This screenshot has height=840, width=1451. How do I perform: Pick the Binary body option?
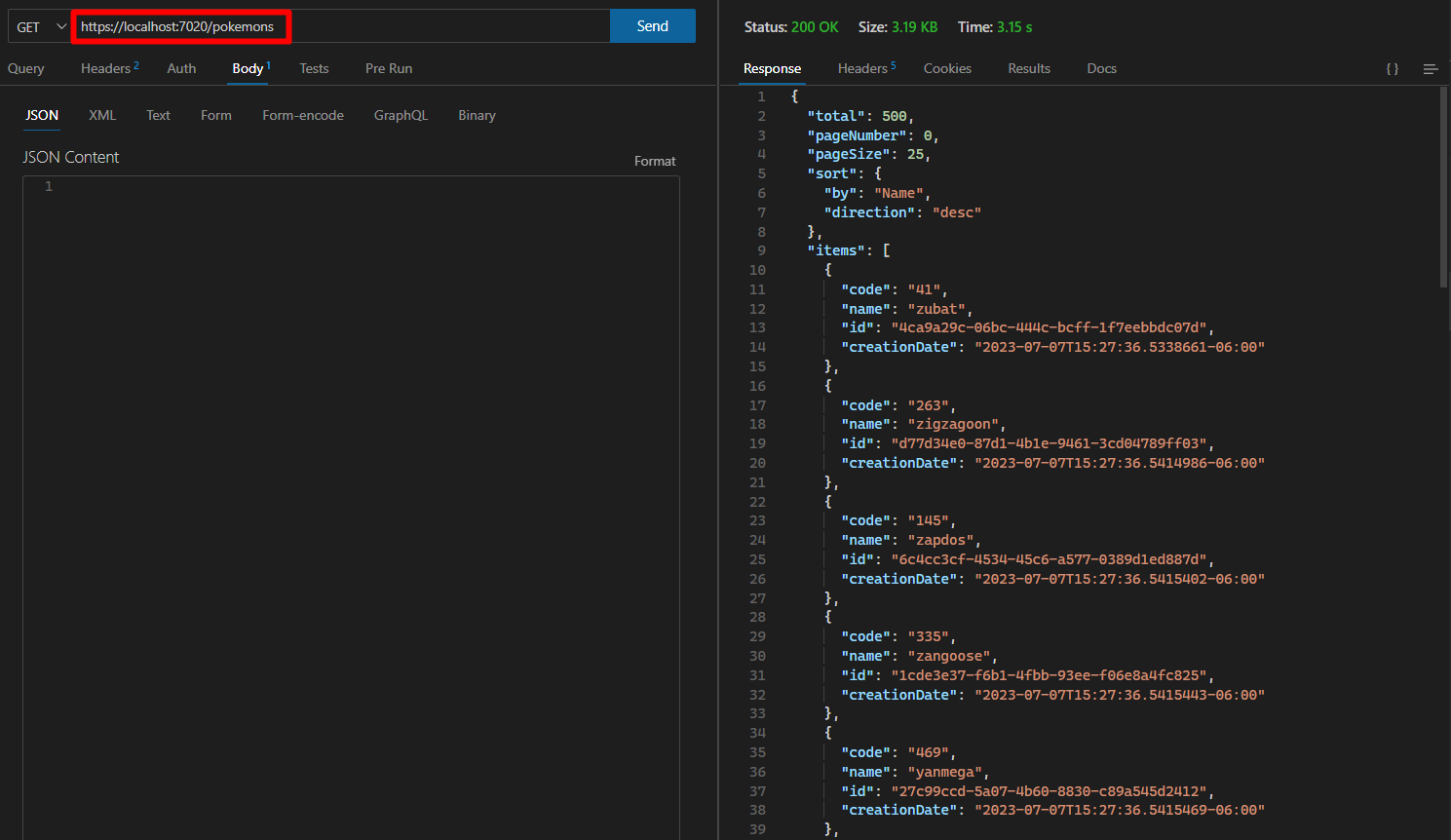[x=477, y=116]
